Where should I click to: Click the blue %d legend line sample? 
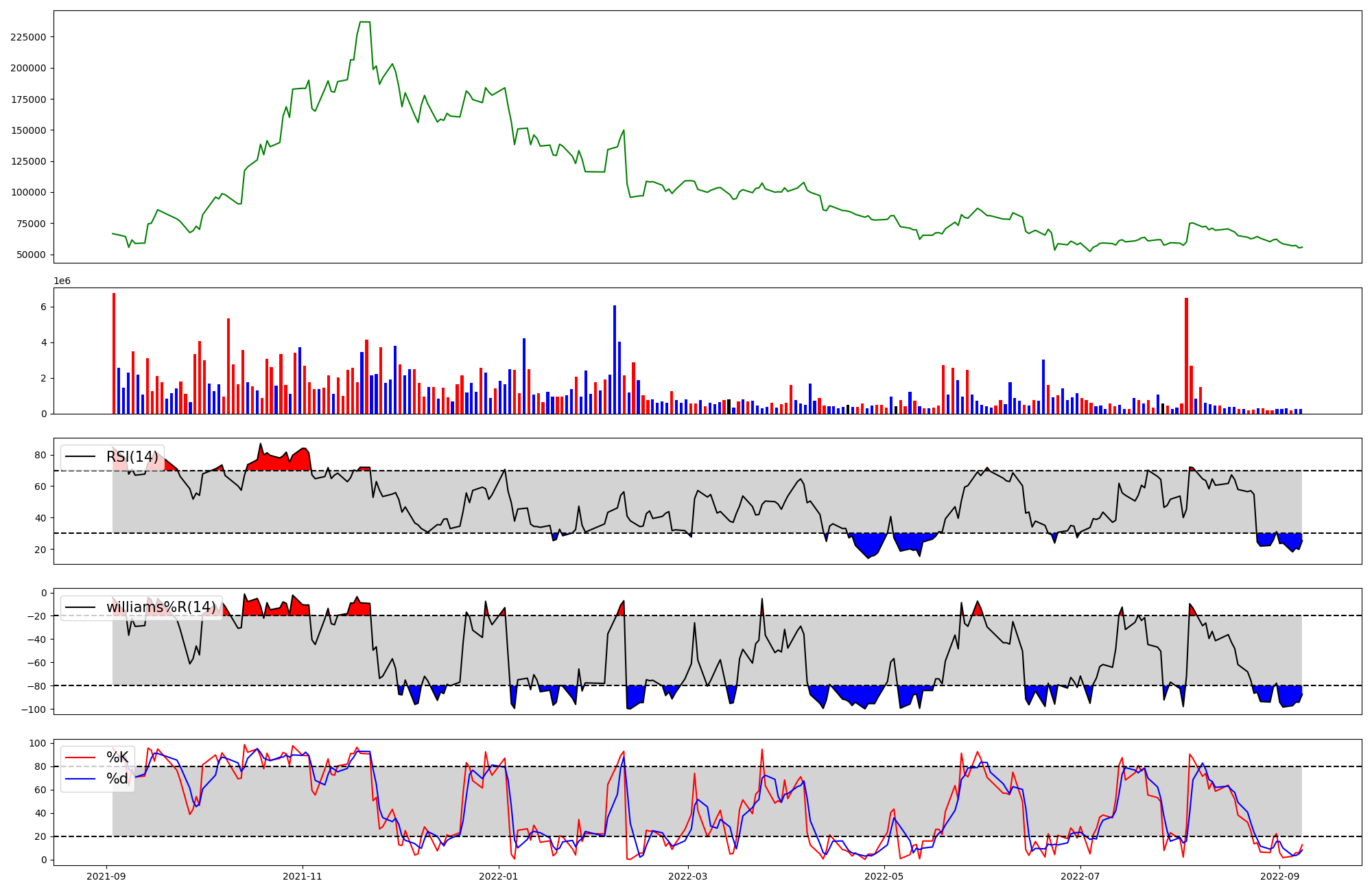(81, 779)
